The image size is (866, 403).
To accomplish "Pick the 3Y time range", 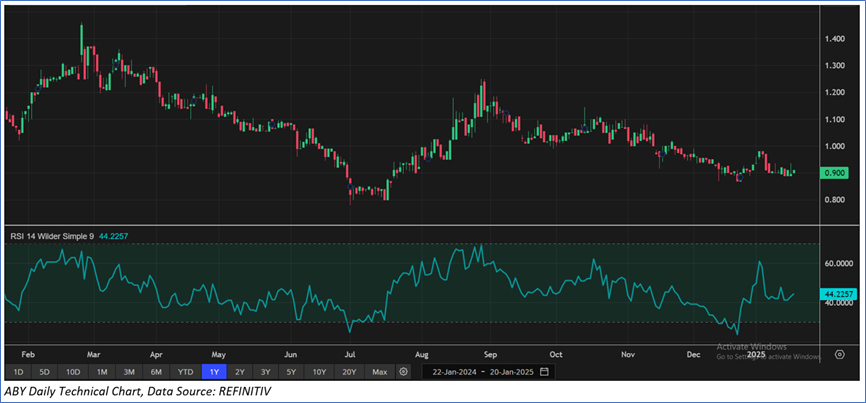I will 265,371.
